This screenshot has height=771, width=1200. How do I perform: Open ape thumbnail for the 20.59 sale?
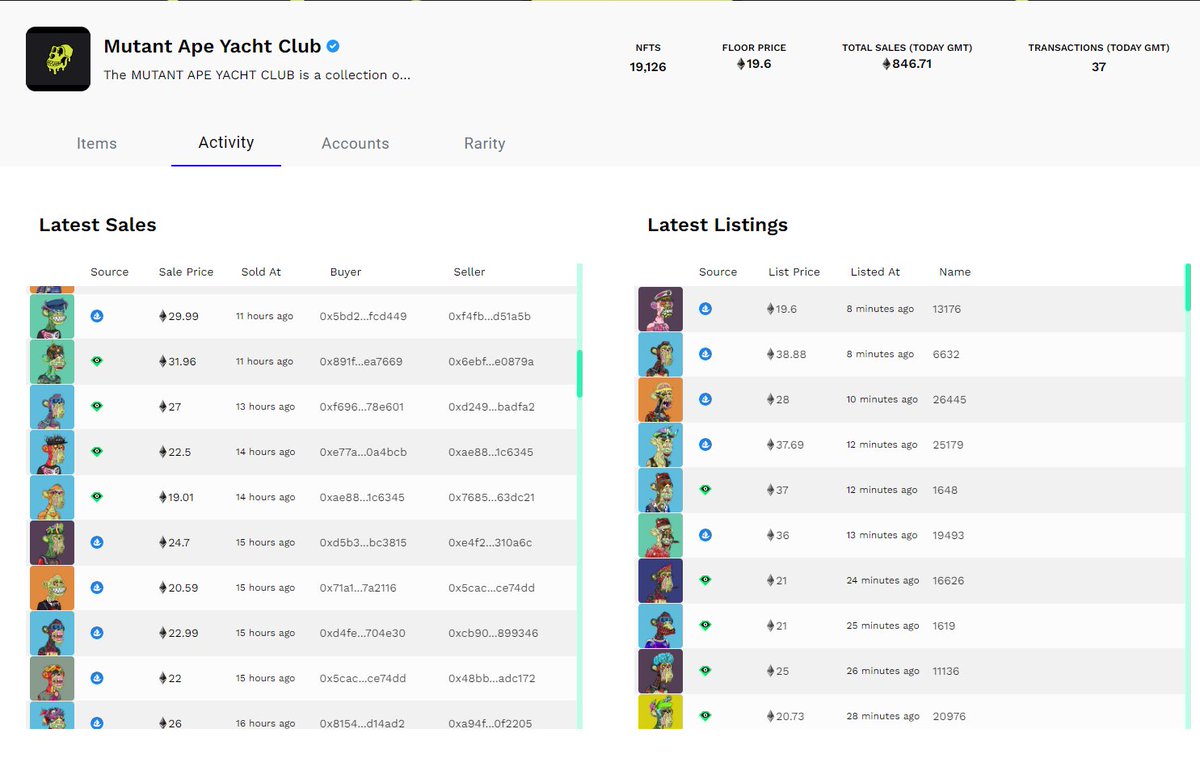pos(52,587)
